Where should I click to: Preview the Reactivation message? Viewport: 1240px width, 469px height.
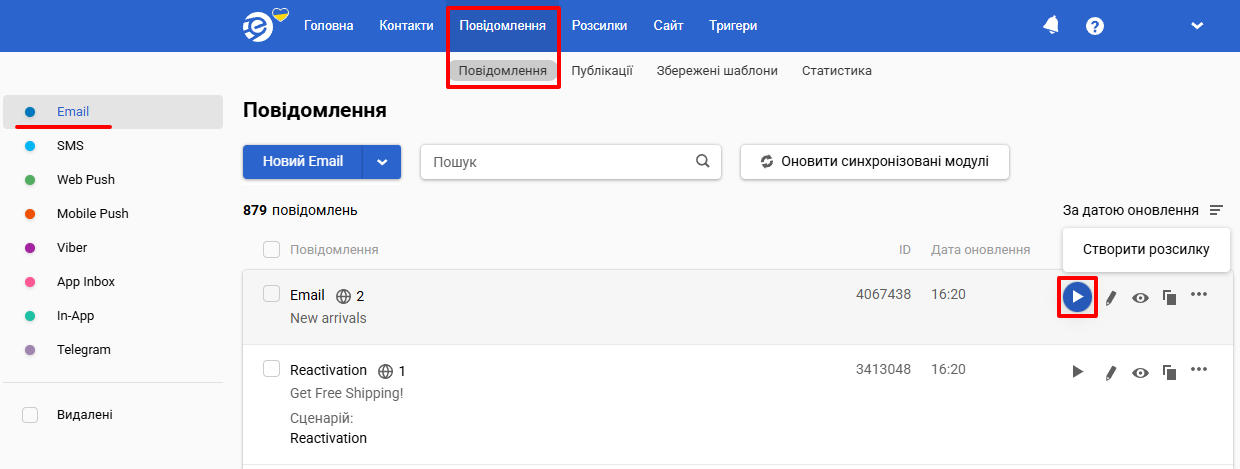(1140, 372)
